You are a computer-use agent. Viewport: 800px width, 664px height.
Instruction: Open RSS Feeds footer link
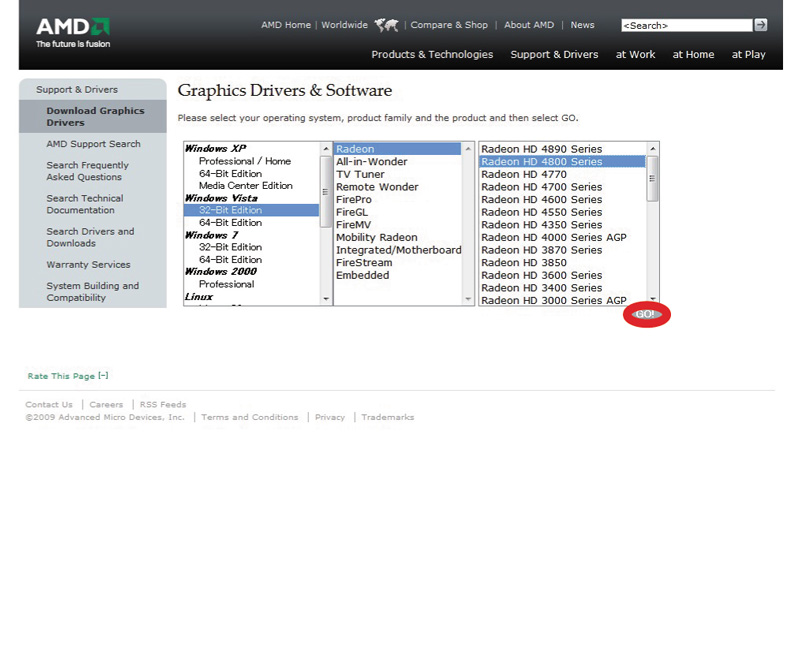click(x=163, y=404)
